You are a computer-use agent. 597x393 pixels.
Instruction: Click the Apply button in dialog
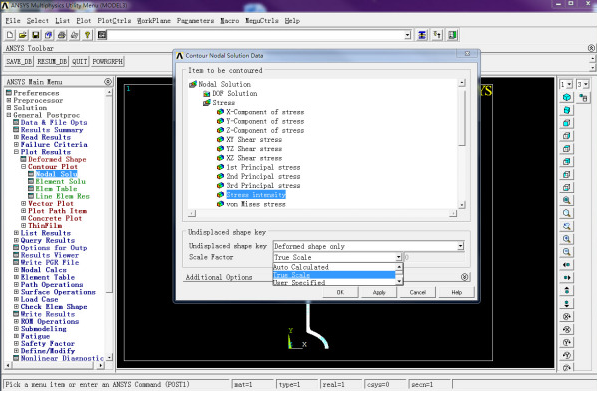(x=379, y=292)
